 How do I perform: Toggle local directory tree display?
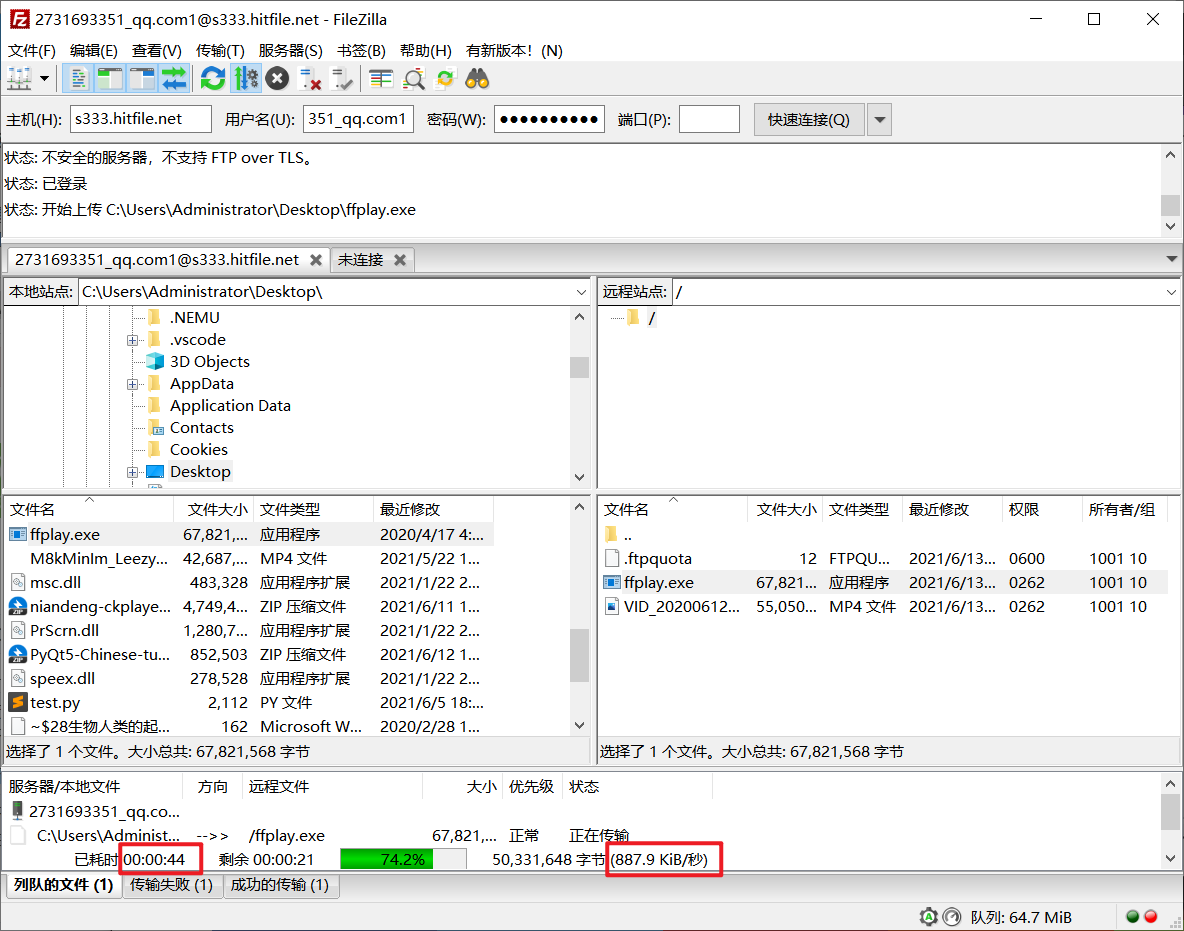[x=109, y=79]
